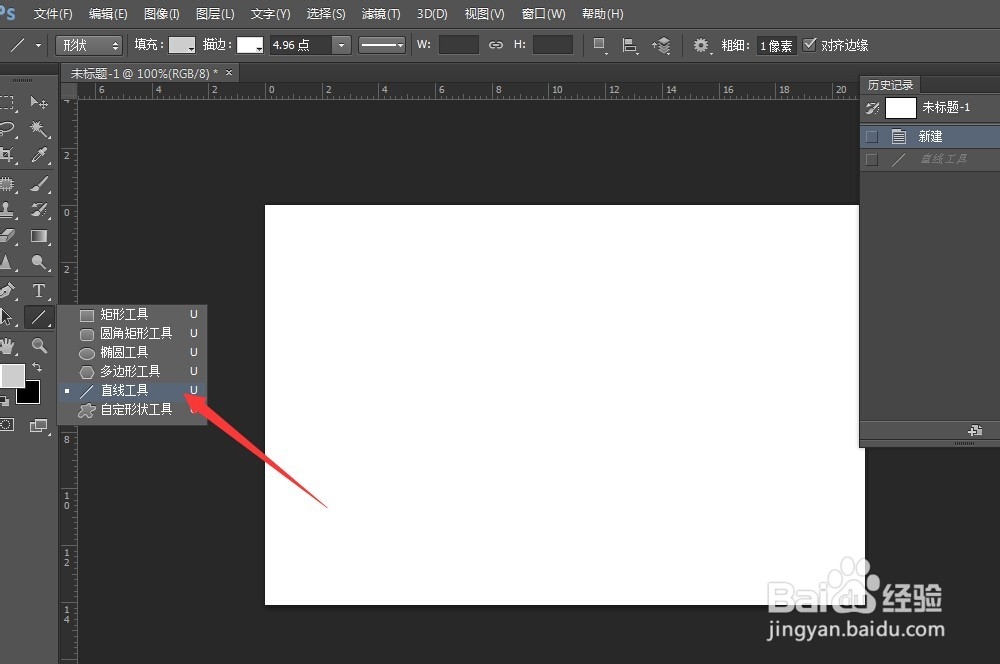Choose 自定形状工具 from flyout
This screenshot has height=664, width=1000.
point(133,409)
